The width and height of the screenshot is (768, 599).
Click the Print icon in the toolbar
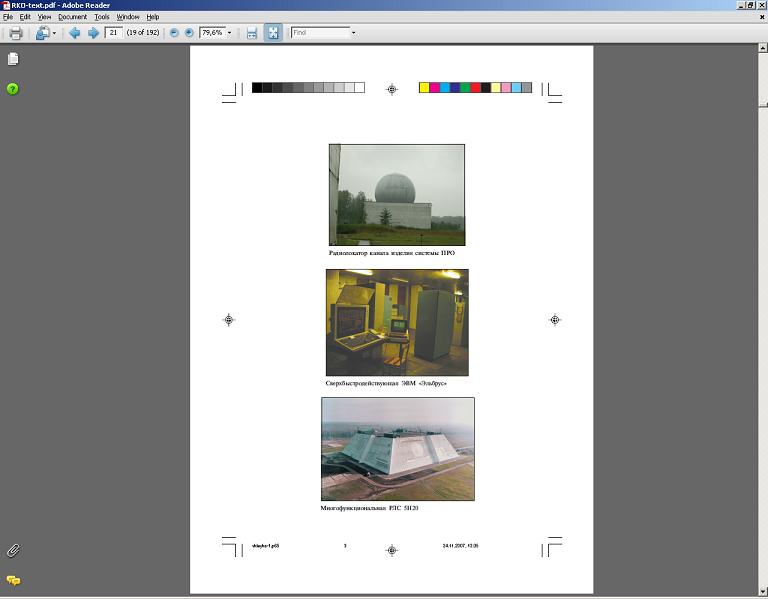pos(16,33)
